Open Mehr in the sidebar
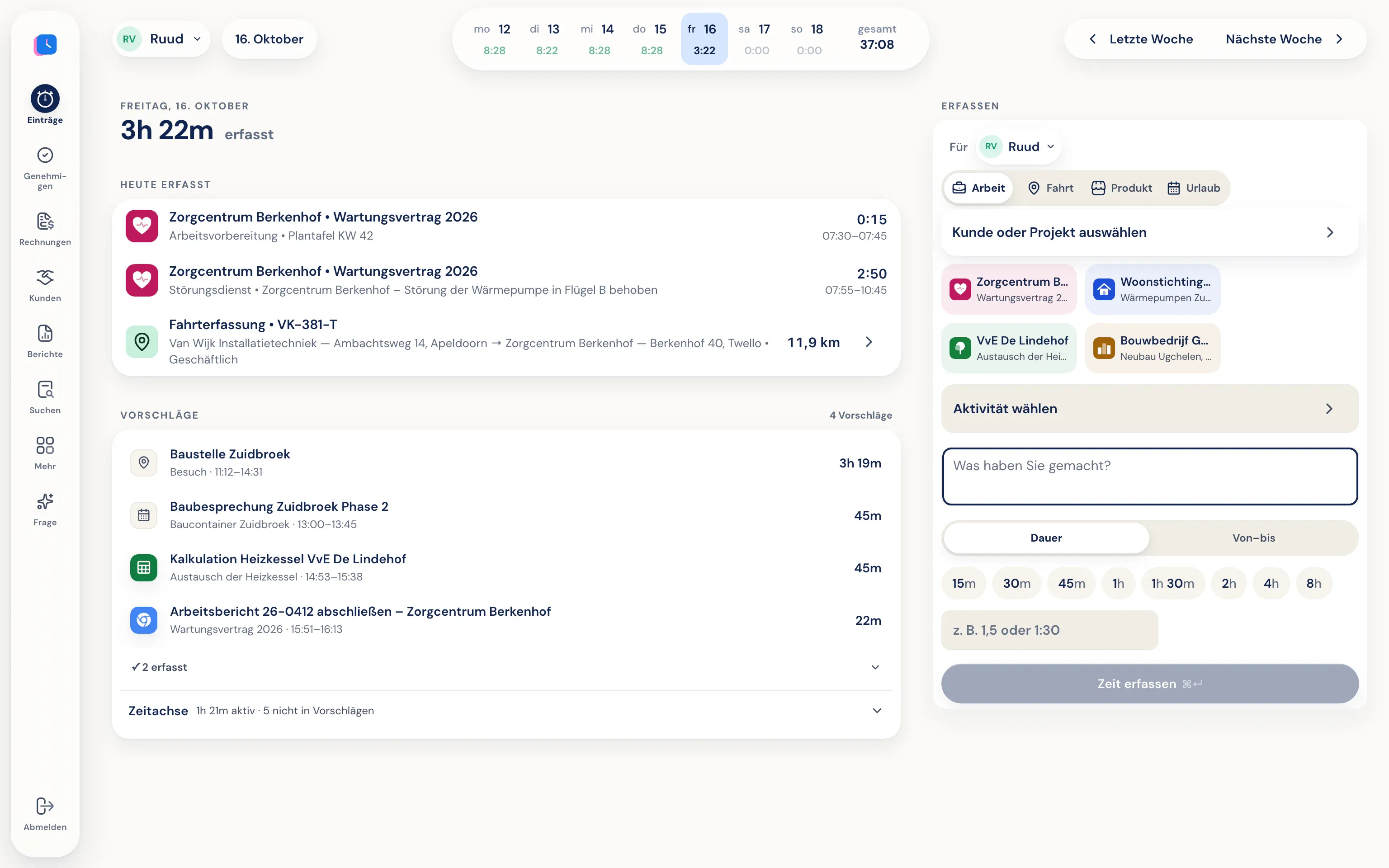This screenshot has height=868, width=1389. [x=45, y=453]
